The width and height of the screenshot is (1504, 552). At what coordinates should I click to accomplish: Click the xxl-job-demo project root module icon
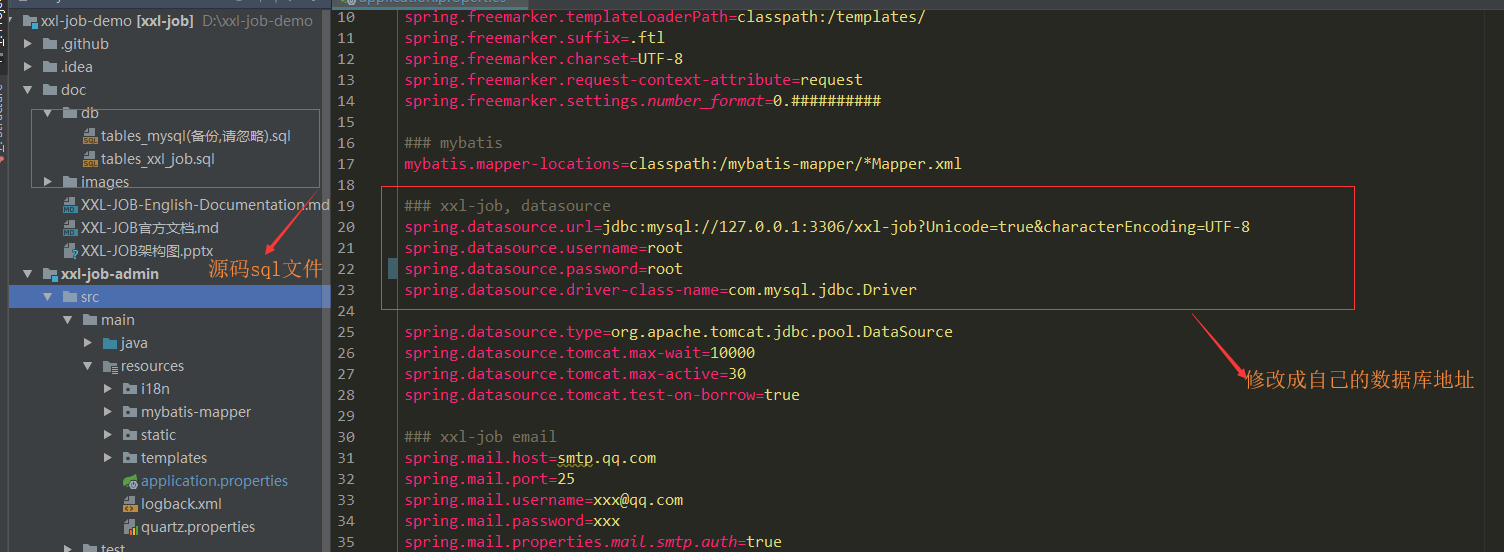click(x=29, y=21)
